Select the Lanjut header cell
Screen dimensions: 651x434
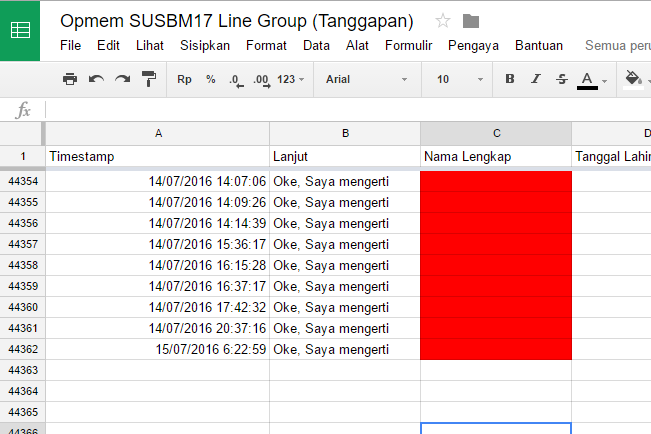point(345,157)
